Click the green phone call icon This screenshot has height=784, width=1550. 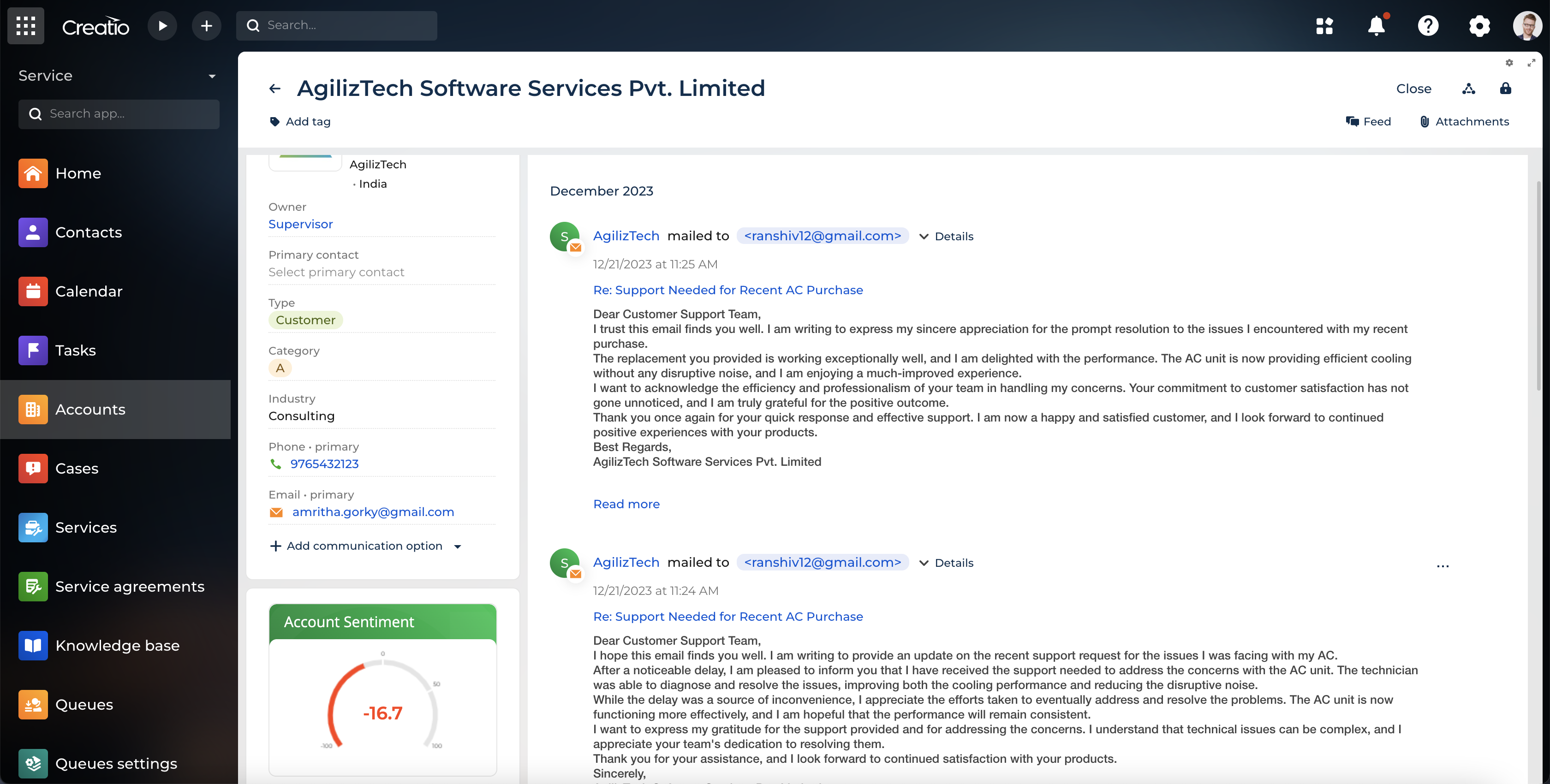click(275, 464)
